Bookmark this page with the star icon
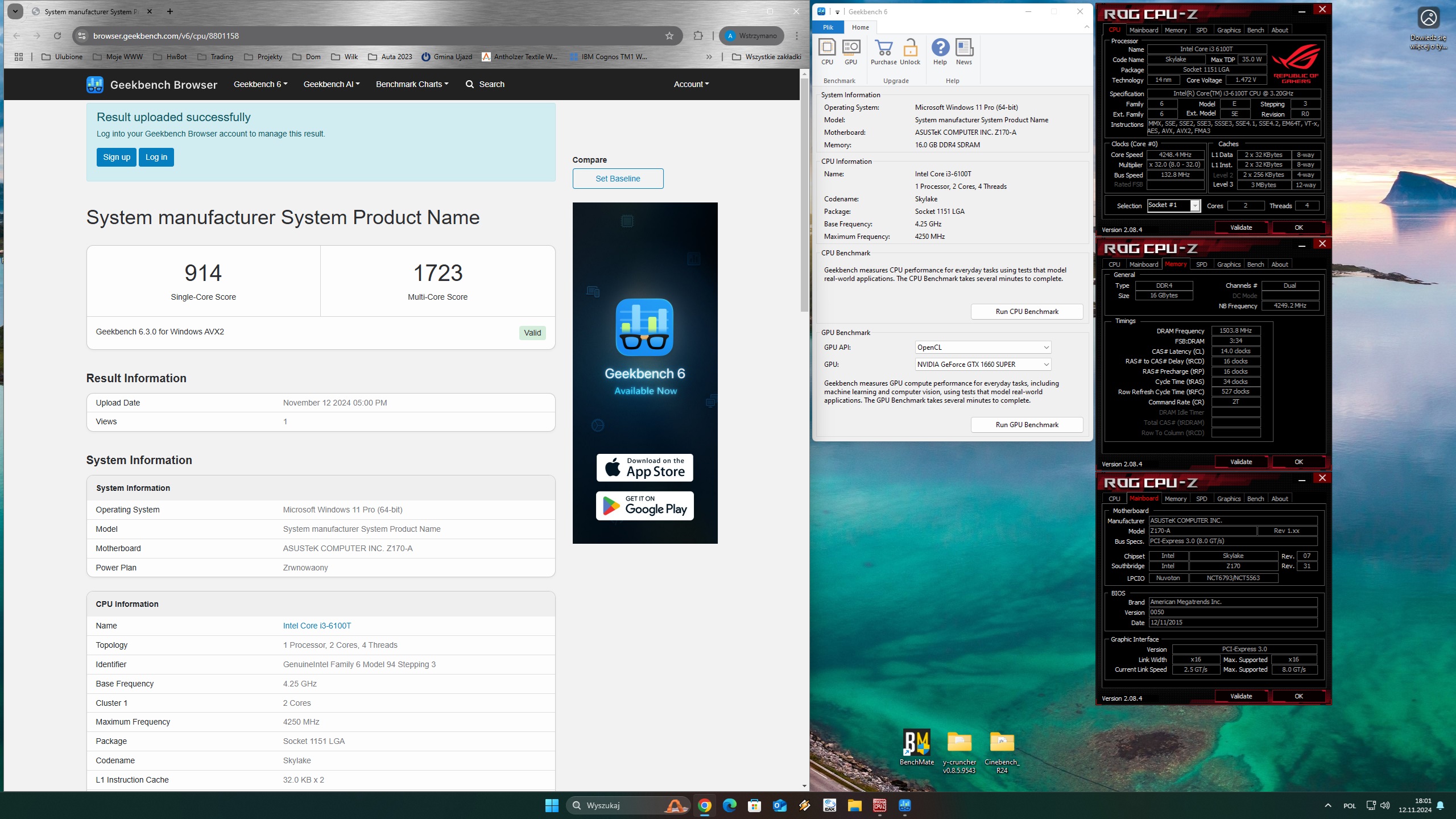1456x819 pixels. coord(669,36)
